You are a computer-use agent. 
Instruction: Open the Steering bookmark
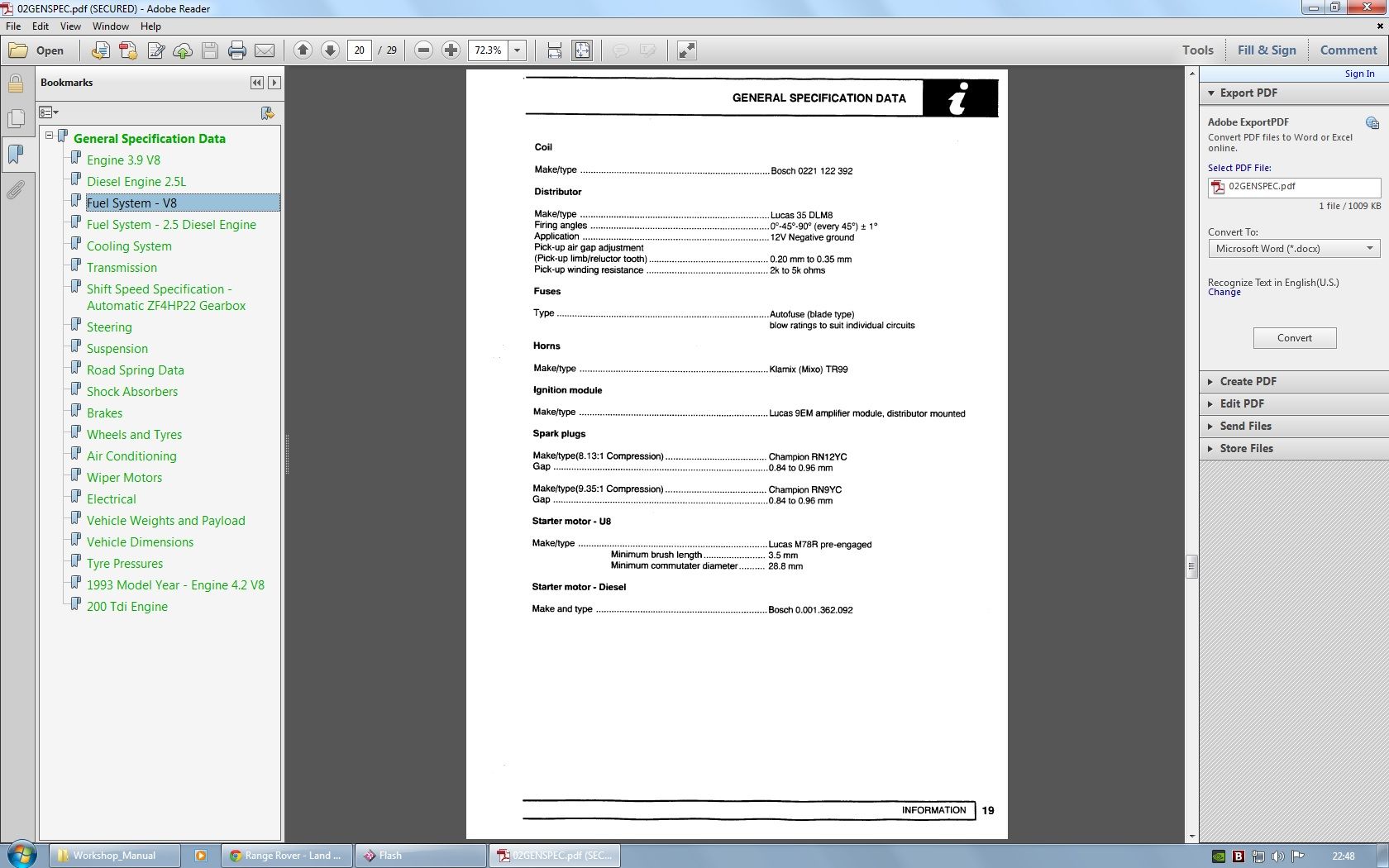[x=109, y=327]
